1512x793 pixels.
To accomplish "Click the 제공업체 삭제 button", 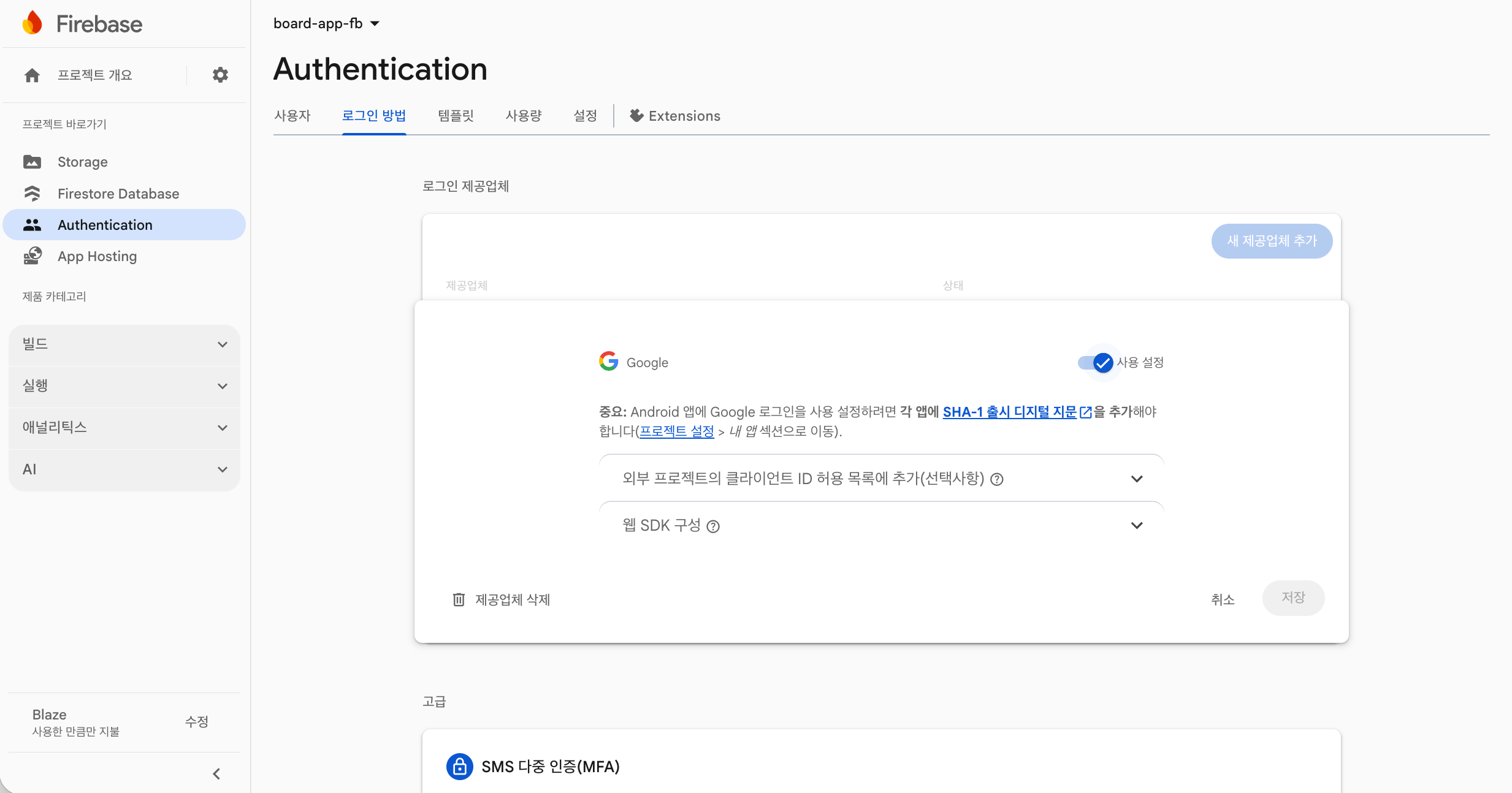I will click(501, 599).
